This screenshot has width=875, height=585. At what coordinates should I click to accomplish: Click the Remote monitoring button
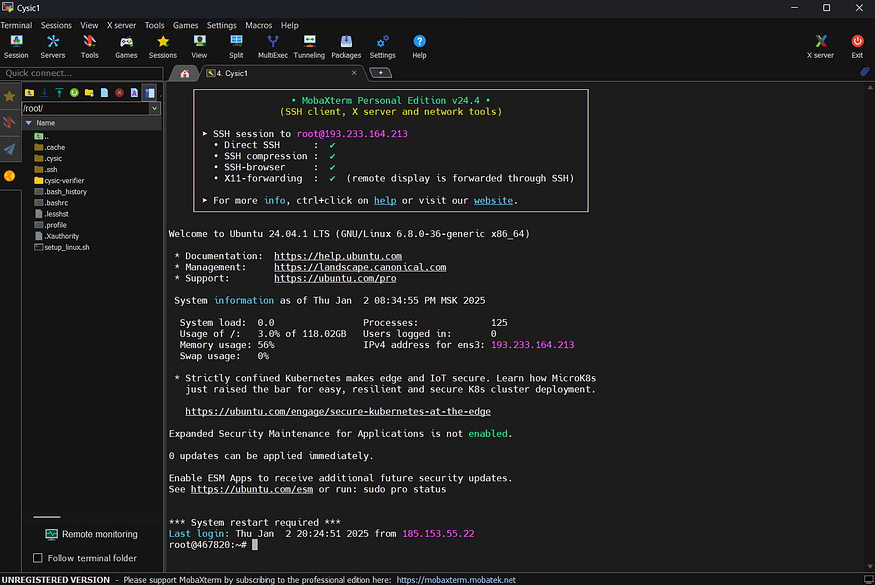pyautogui.click(x=91, y=534)
